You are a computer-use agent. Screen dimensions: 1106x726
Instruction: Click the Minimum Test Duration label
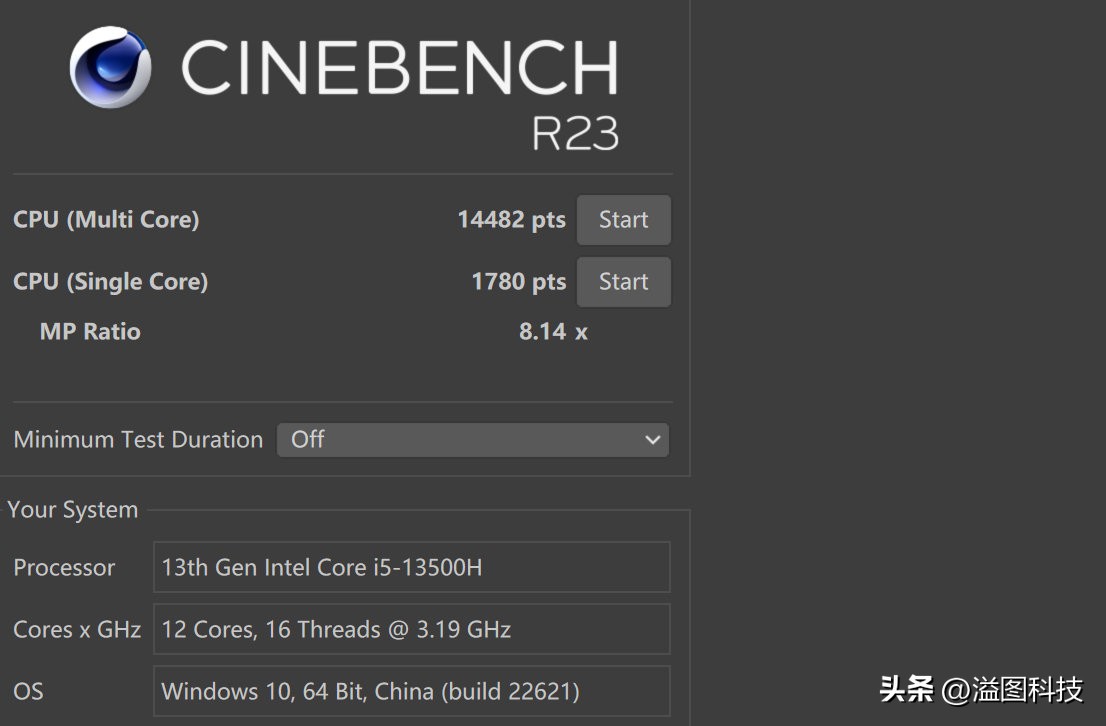coord(138,440)
